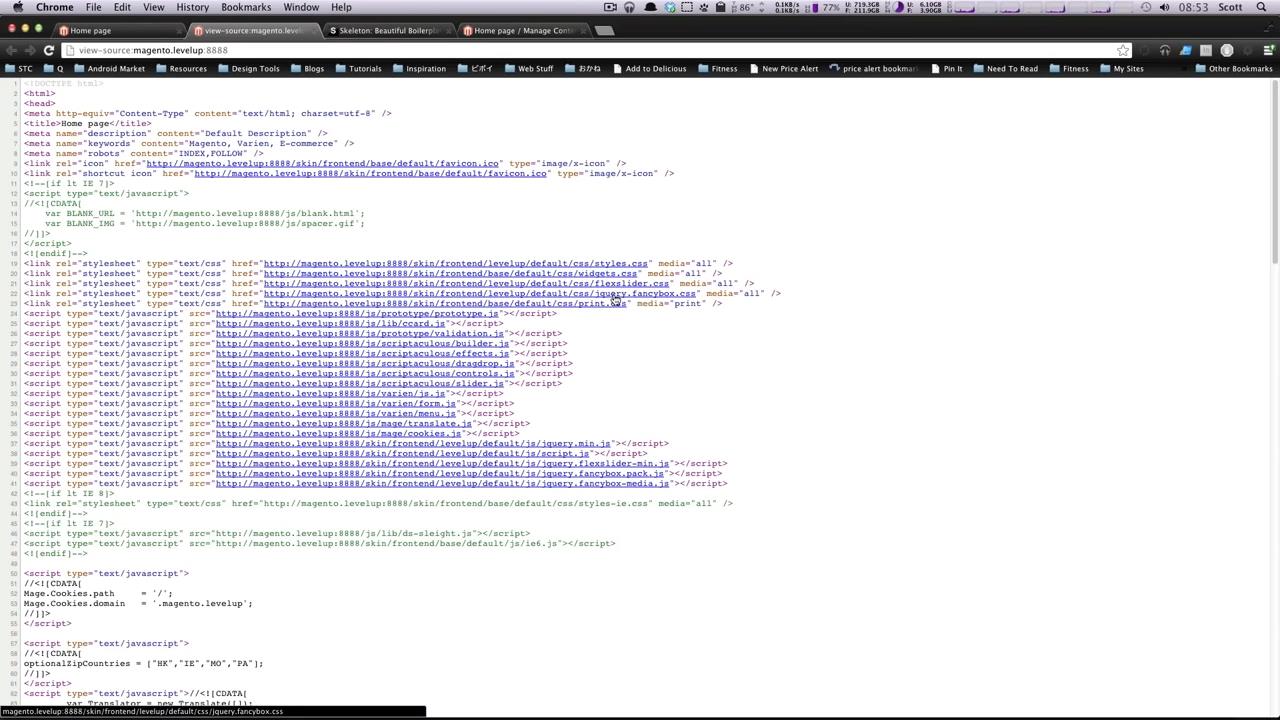Click the browser forward arrow
The height and width of the screenshot is (720, 1280).
[29, 50]
